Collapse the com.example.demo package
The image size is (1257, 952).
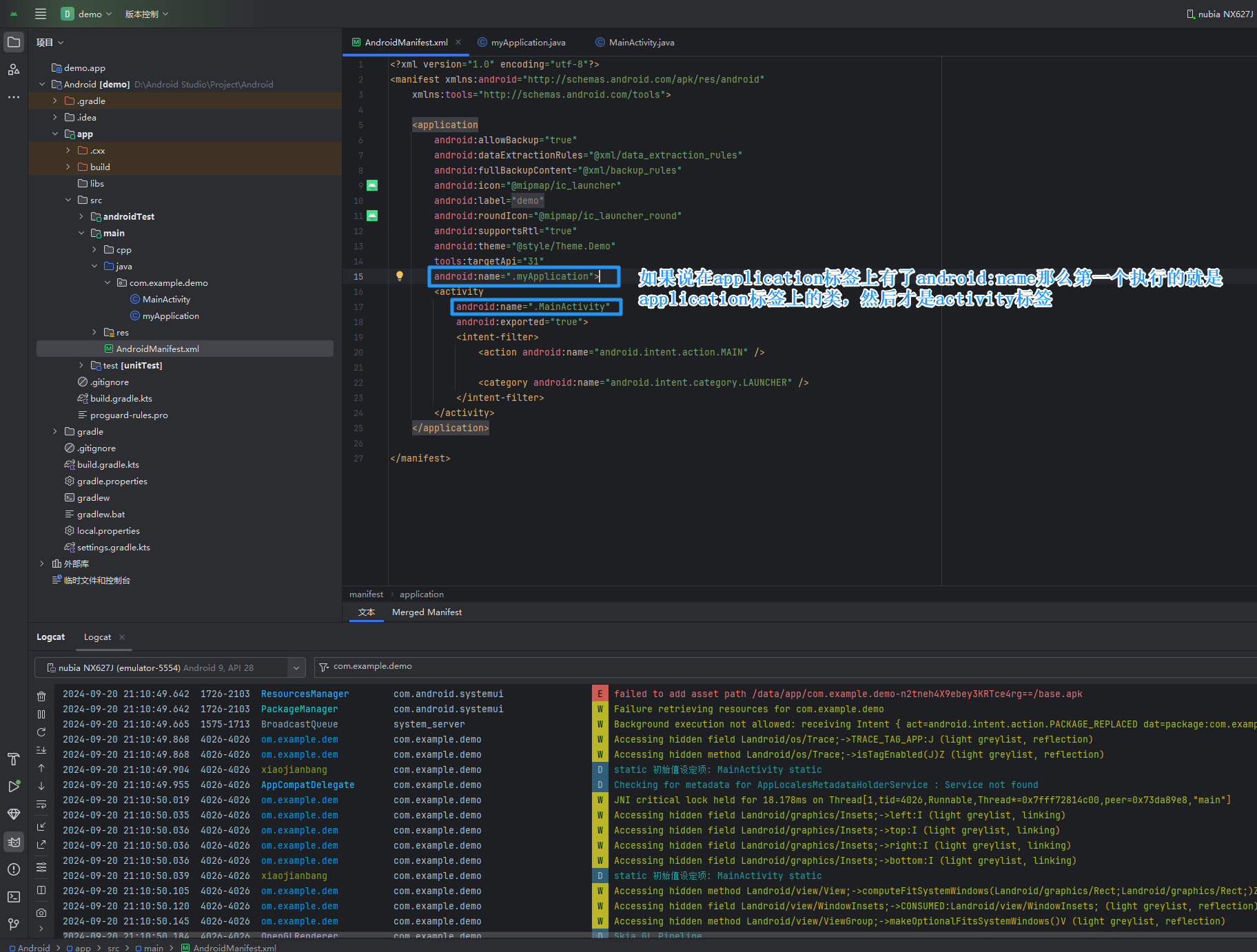[x=108, y=283]
